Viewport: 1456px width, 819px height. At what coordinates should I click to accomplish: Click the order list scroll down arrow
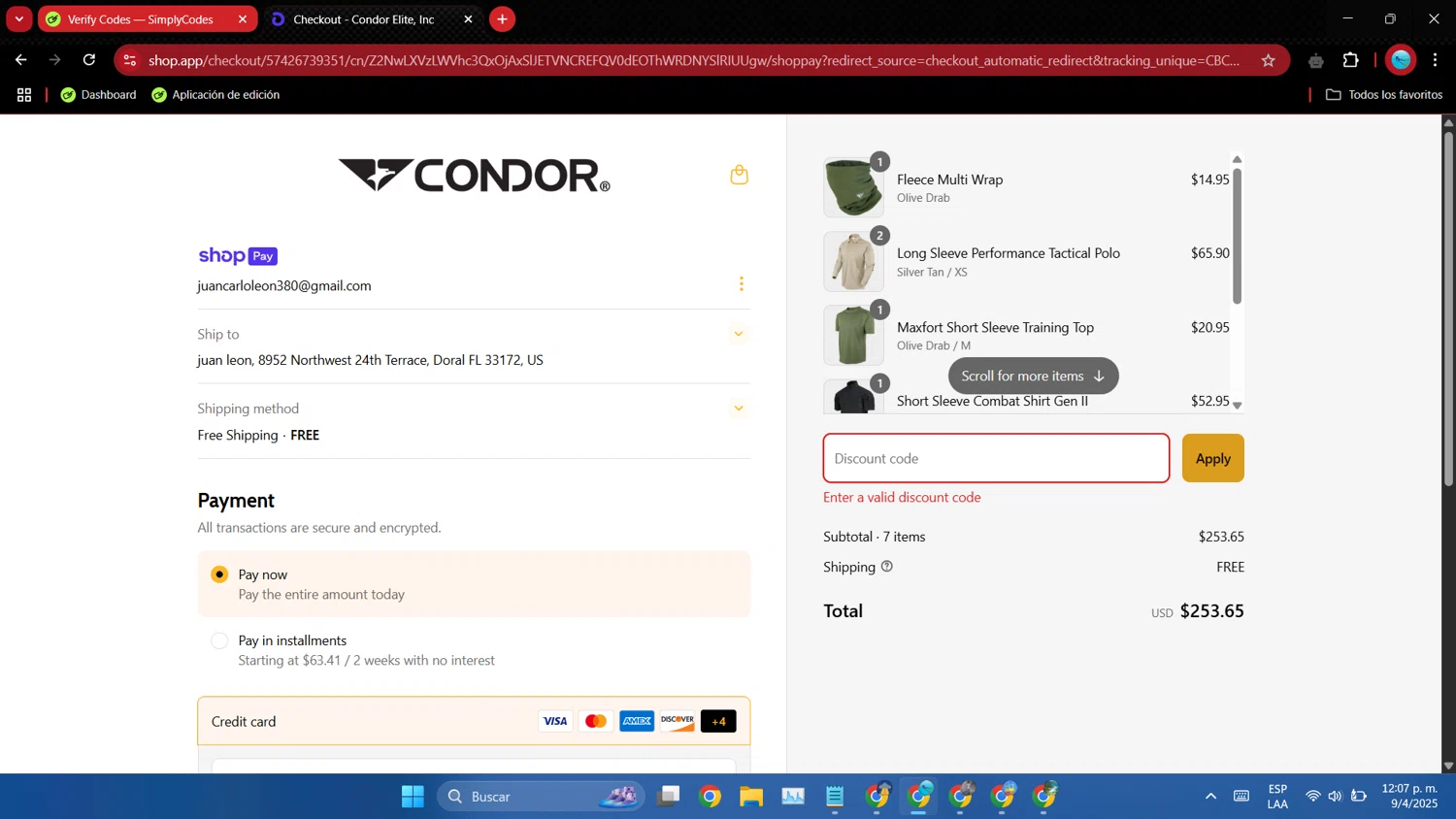click(1237, 406)
